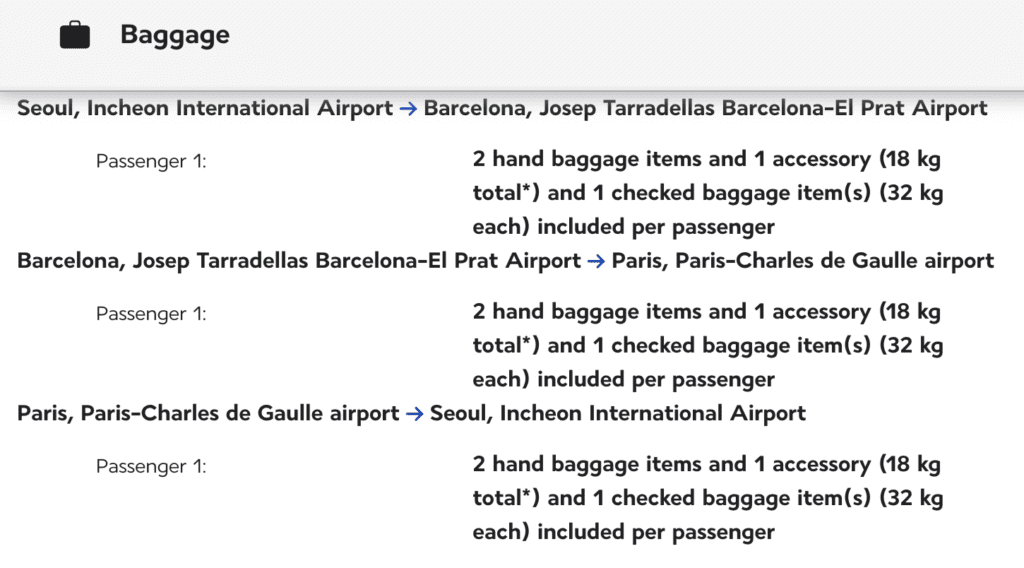
Task: Click the gray Baggage header bar
Action: pos(512,44)
